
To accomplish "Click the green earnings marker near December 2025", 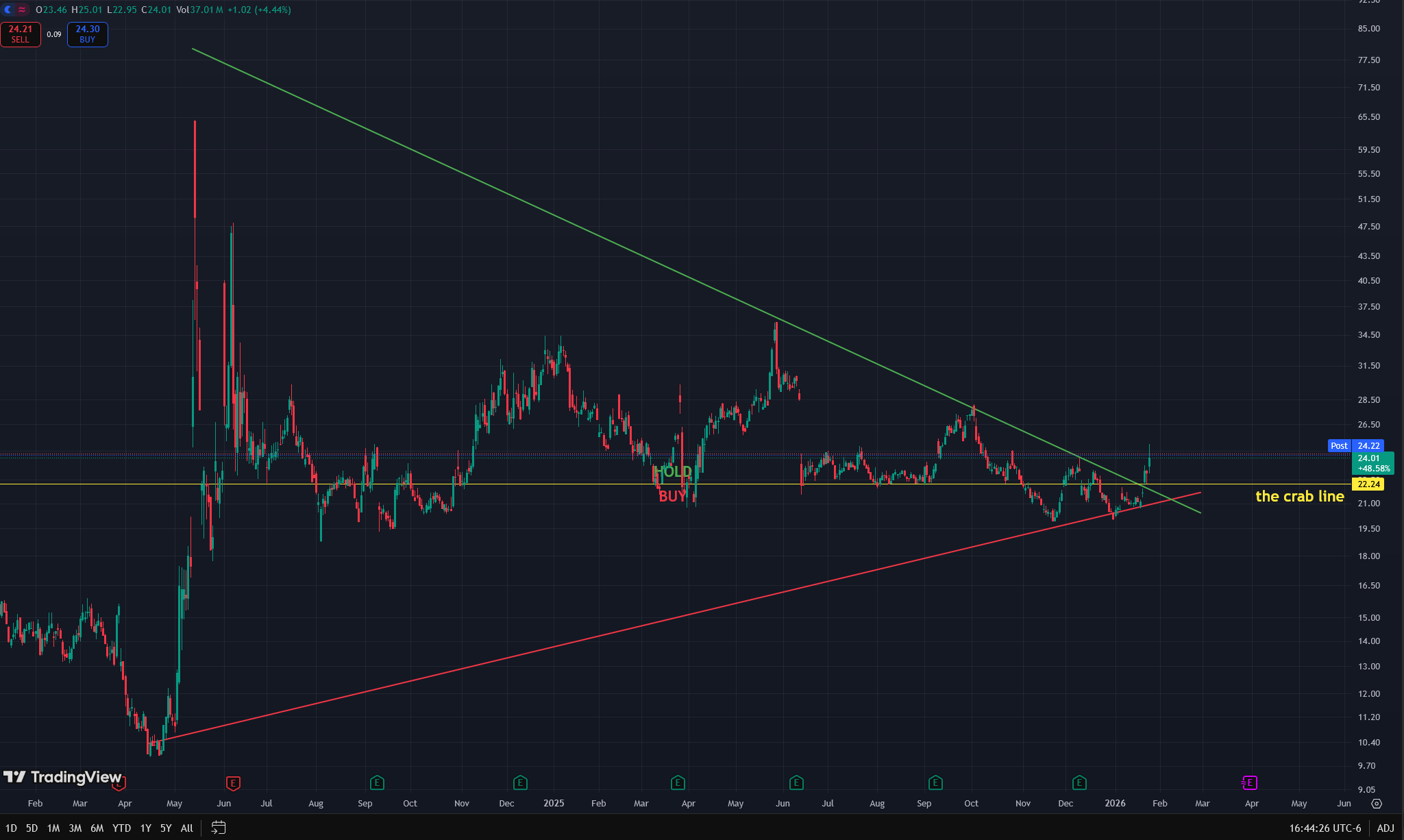I will pyautogui.click(x=1079, y=782).
